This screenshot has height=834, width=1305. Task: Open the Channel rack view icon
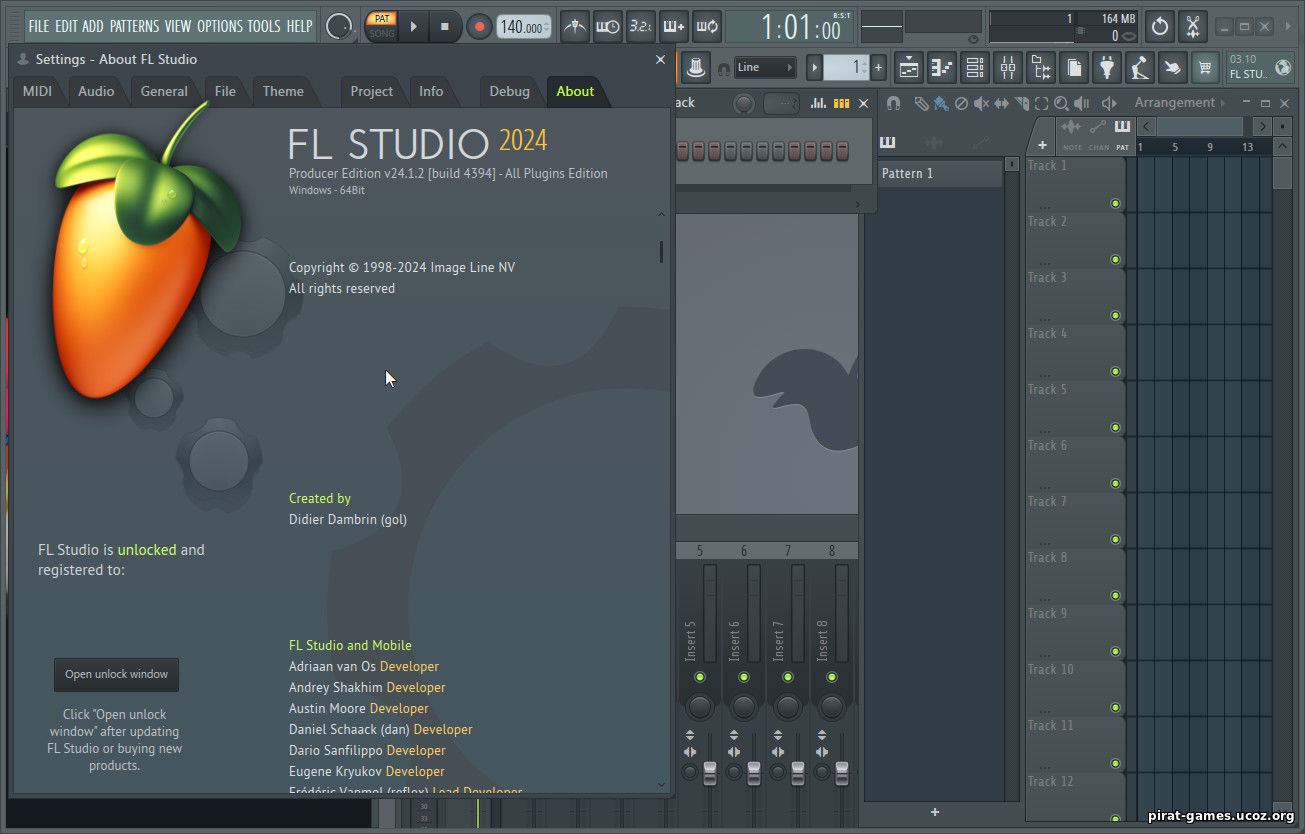[x=975, y=68]
